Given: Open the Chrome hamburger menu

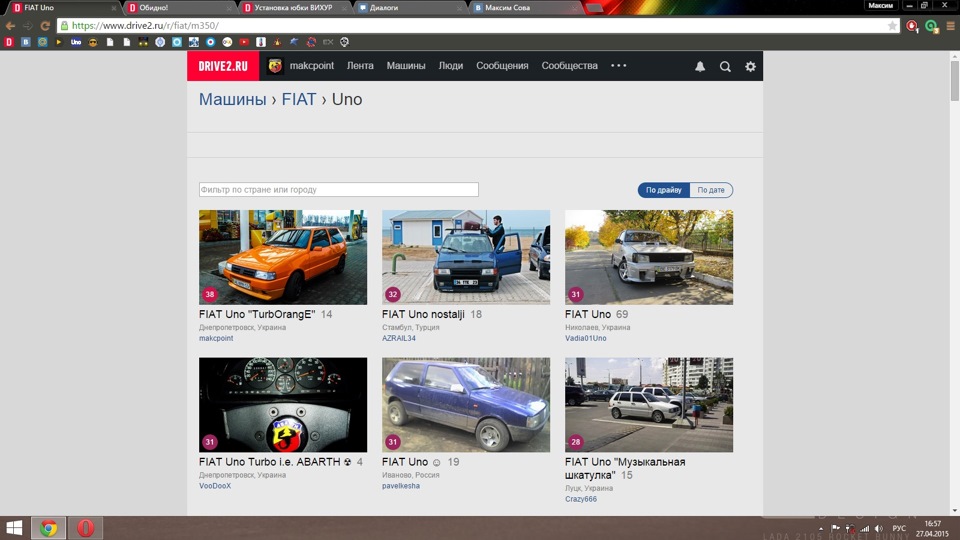Looking at the screenshot, I should pos(950,26).
